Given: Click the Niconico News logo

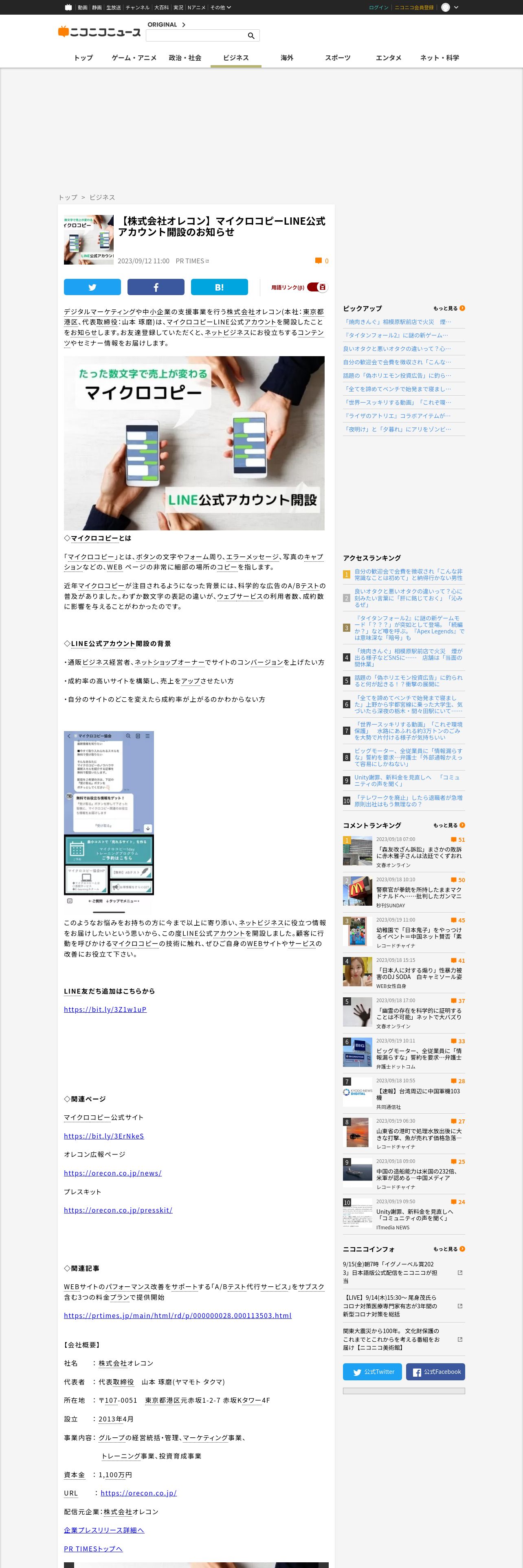Looking at the screenshot, I should pos(99,32).
